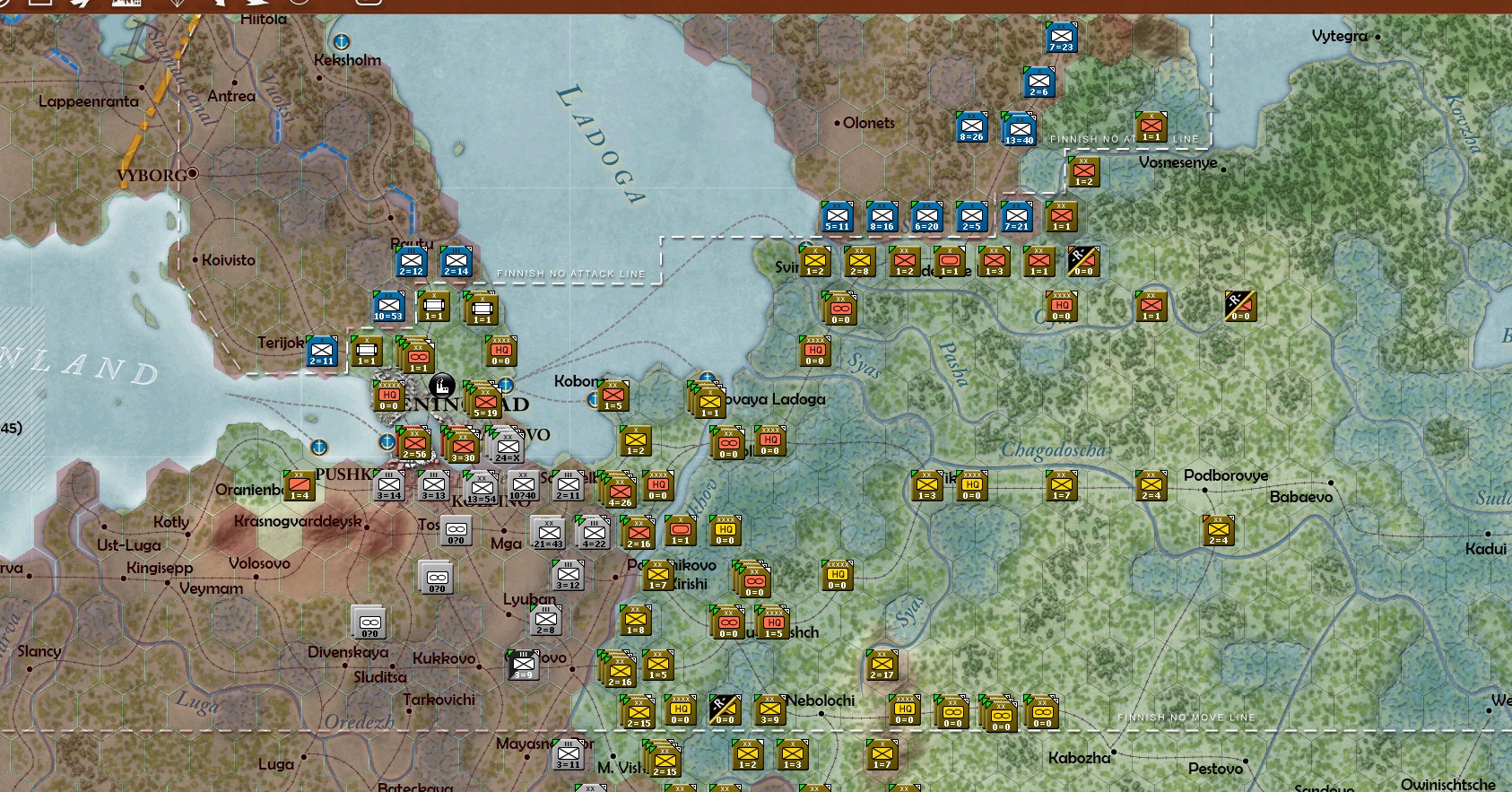Click the Keksholm port anchor icon
Screen dimensions: 1512x792
pos(341,41)
